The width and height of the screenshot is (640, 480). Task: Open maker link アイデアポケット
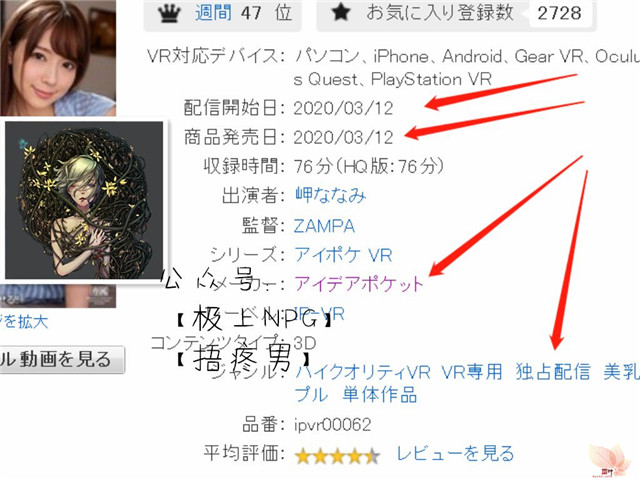pyautogui.click(x=359, y=284)
